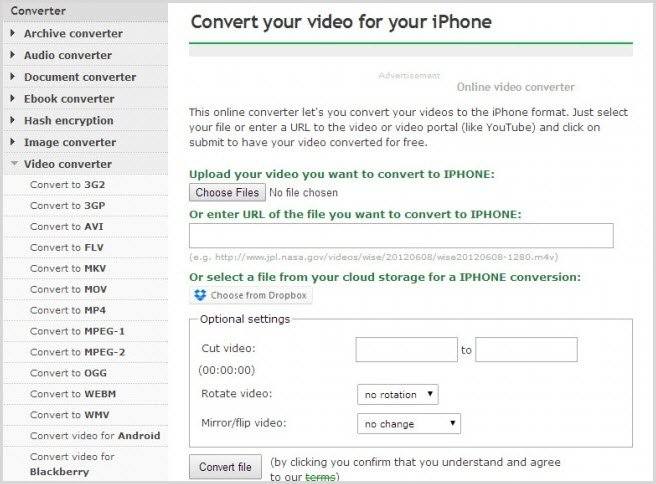This screenshot has height=484, width=656.
Task: Go to Convert to MOV
Action: coord(68,289)
